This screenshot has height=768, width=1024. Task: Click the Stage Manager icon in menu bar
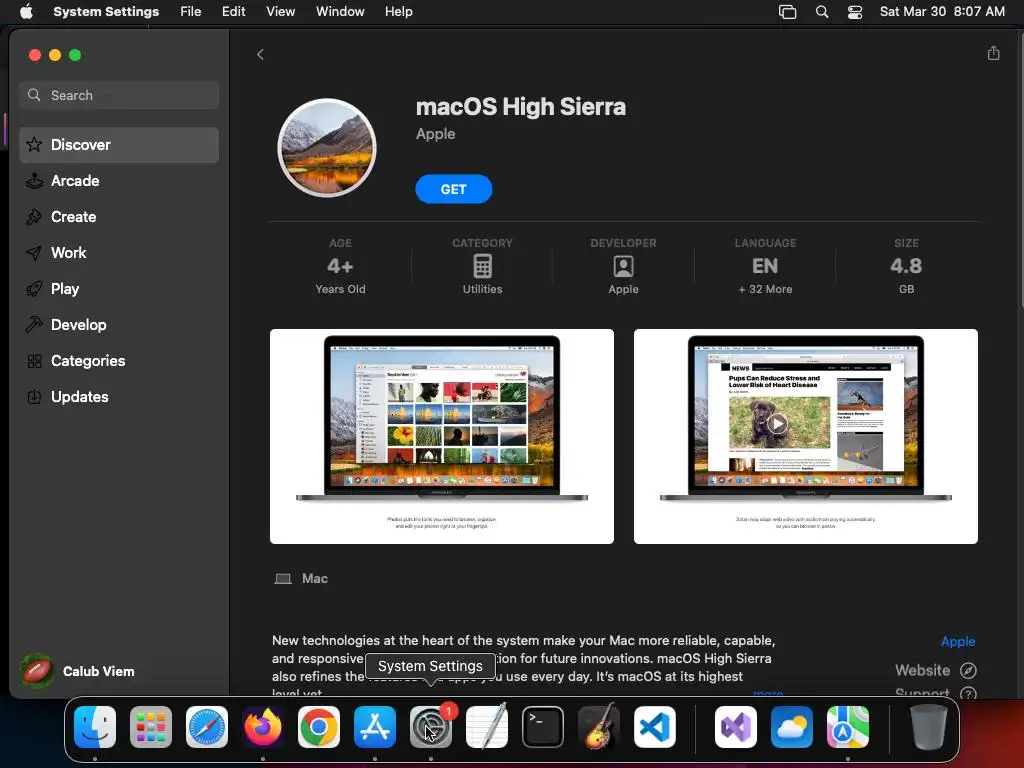[788, 12]
